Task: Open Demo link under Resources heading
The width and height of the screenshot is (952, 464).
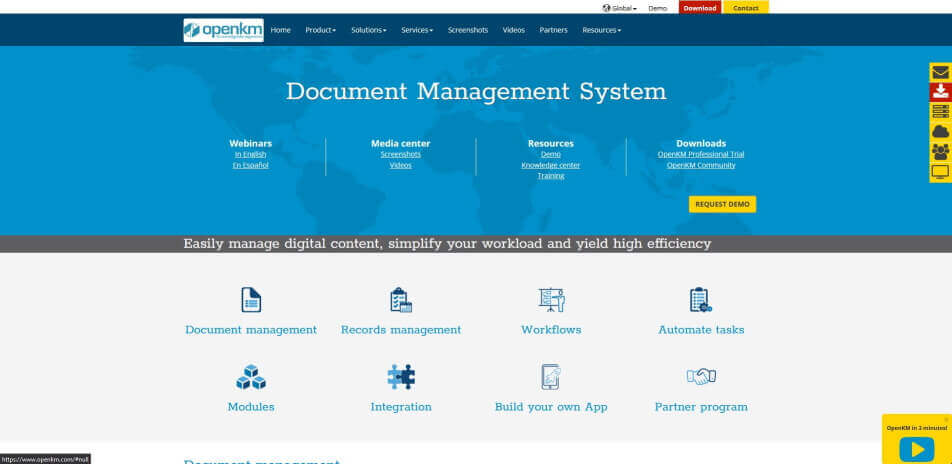Action: [551, 154]
